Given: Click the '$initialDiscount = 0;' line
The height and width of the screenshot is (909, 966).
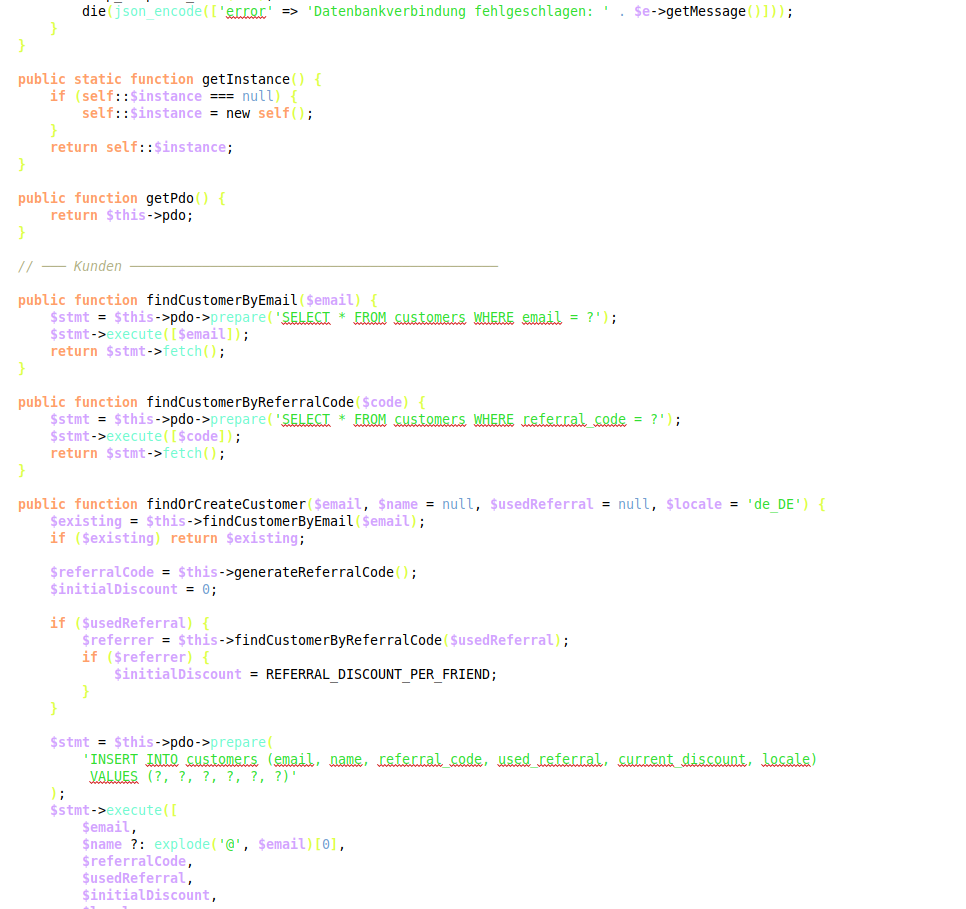Looking at the screenshot, I should pyautogui.click(x=134, y=589).
